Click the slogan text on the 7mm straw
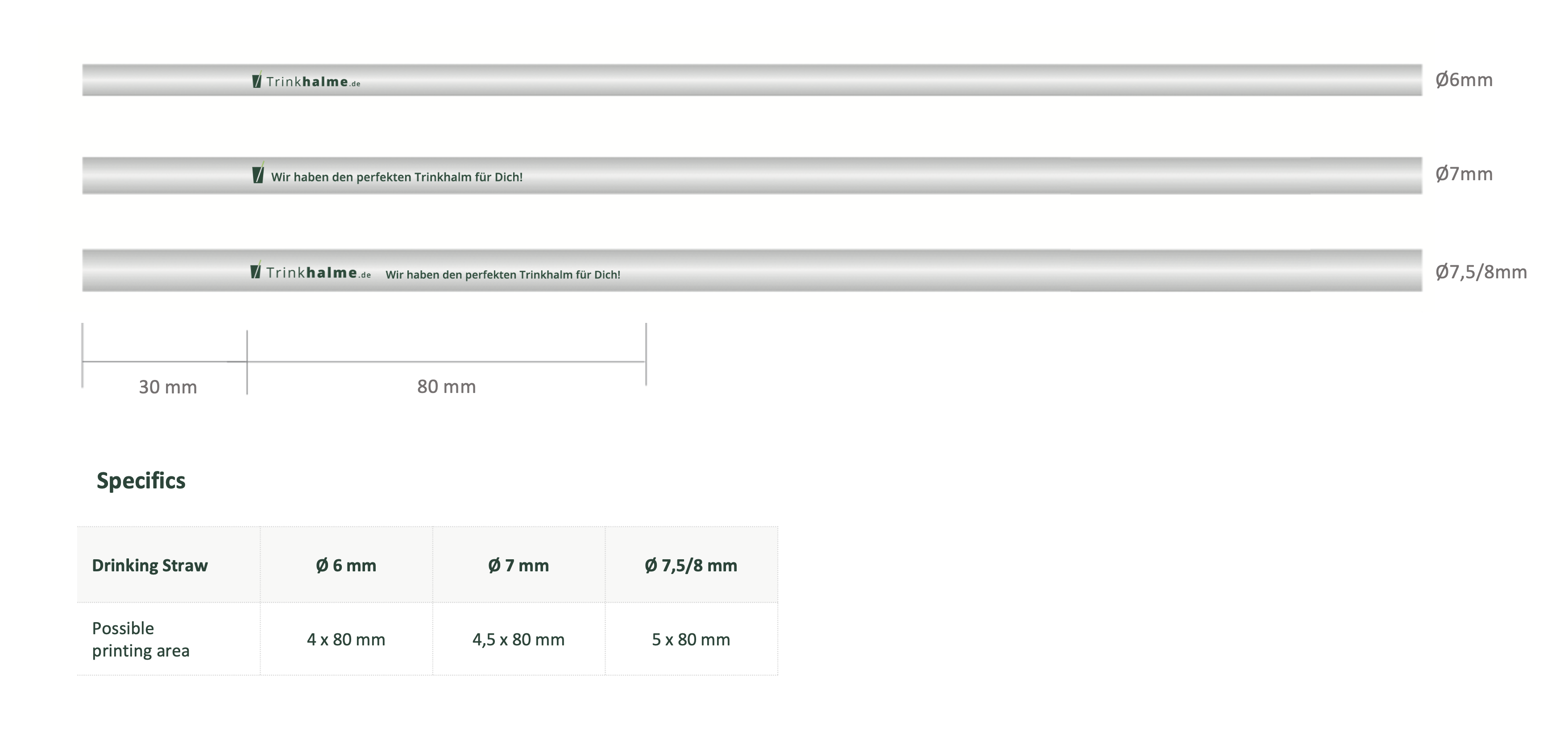Screen dimensions: 1568x735 point(396,177)
